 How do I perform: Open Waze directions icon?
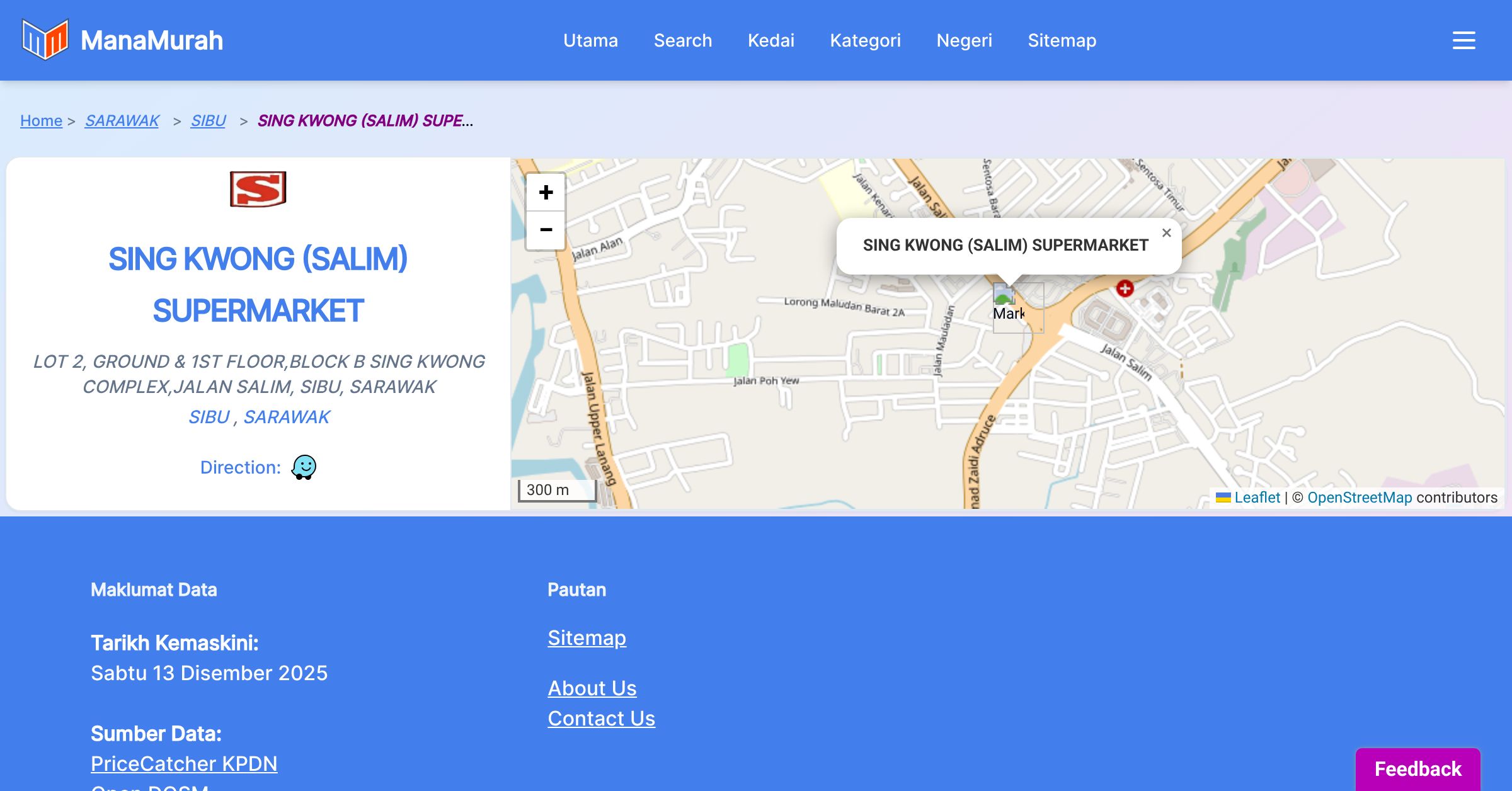click(304, 467)
